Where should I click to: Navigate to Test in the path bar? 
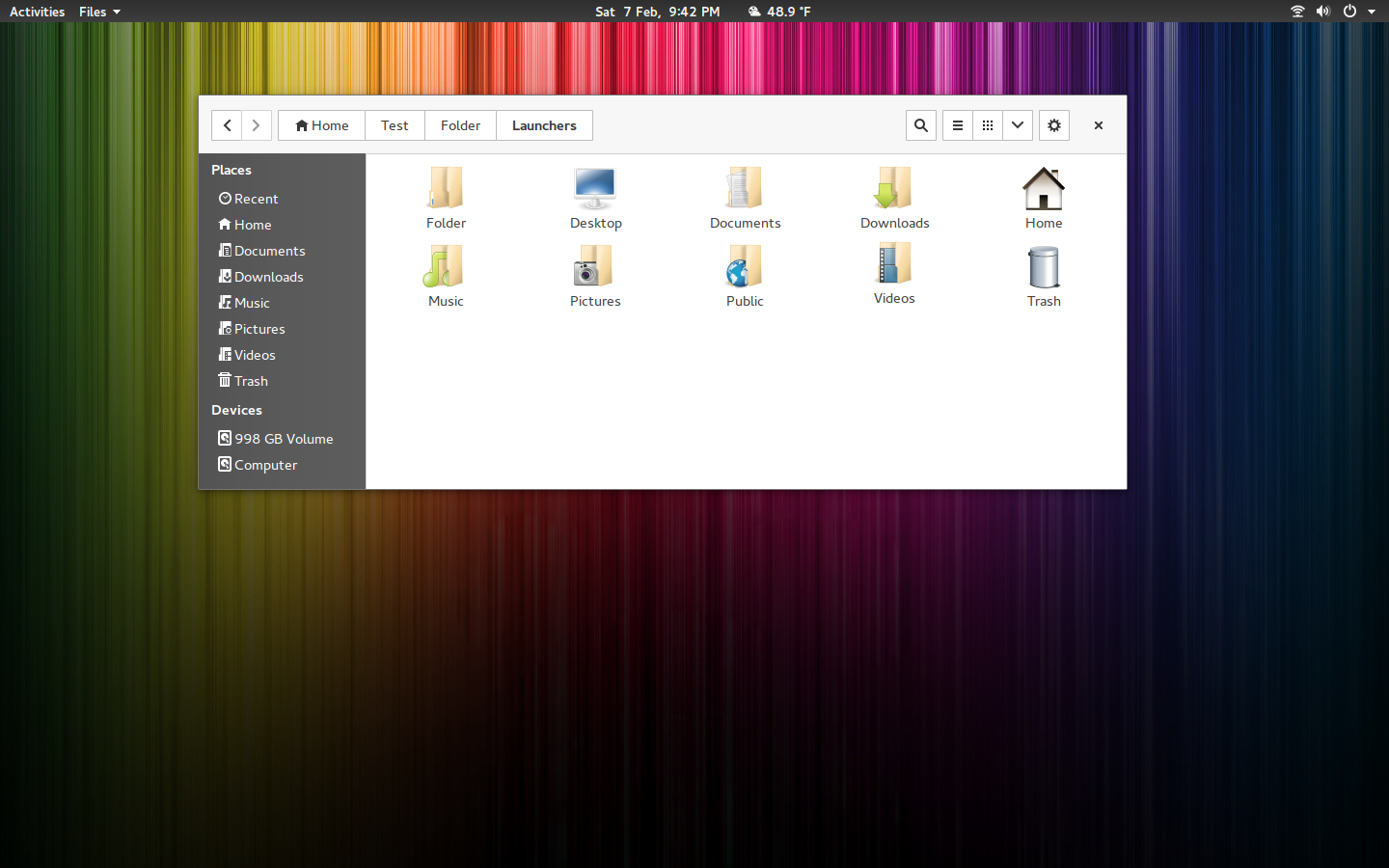[395, 125]
